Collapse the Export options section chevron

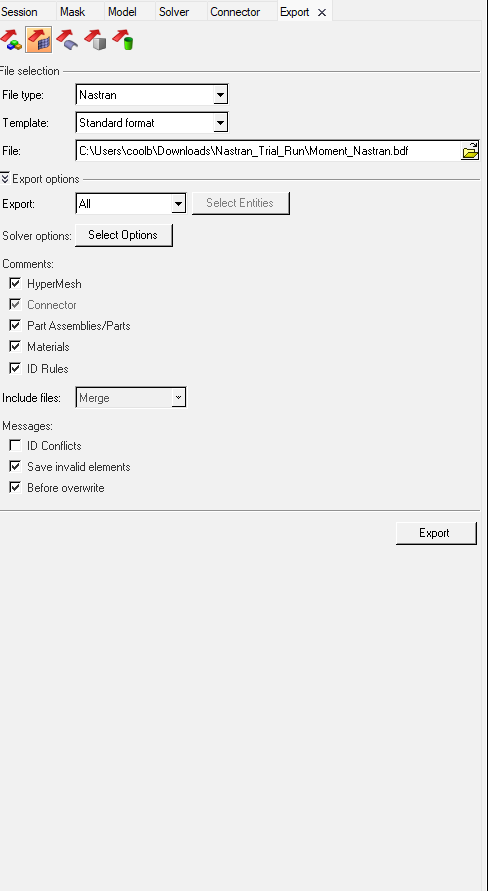(5, 178)
